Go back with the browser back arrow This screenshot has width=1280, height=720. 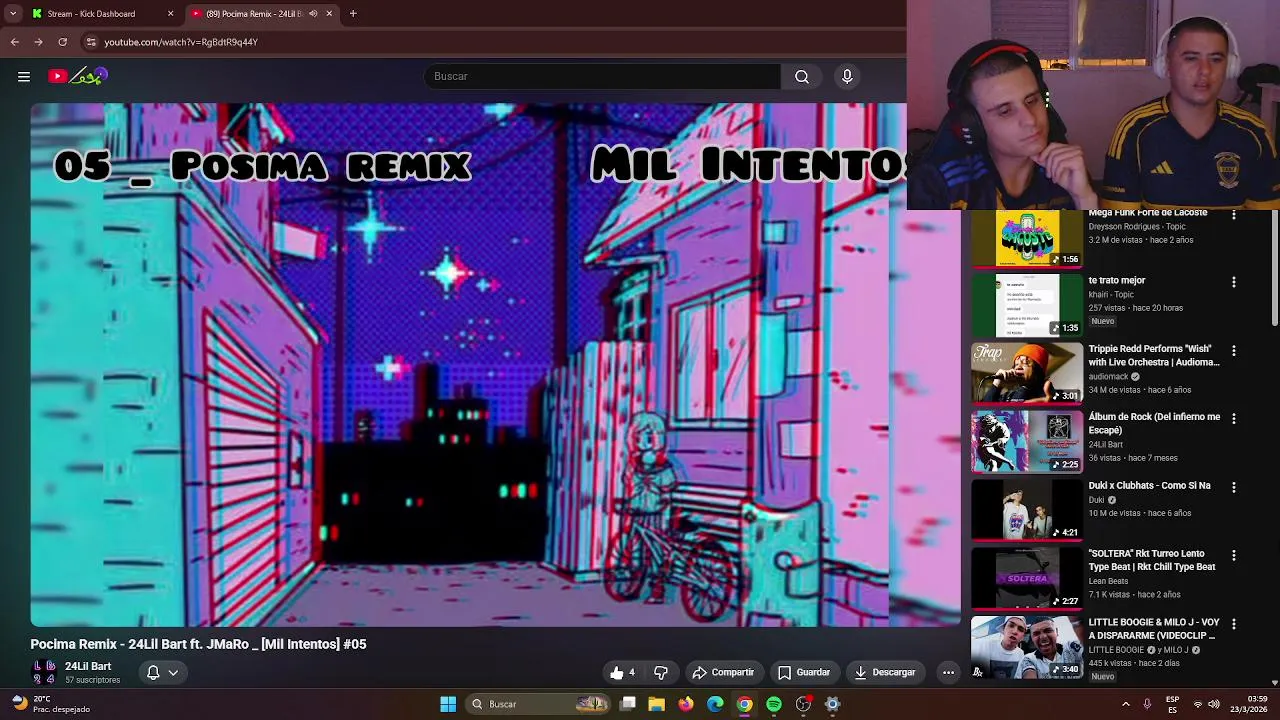[x=14, y=42]
